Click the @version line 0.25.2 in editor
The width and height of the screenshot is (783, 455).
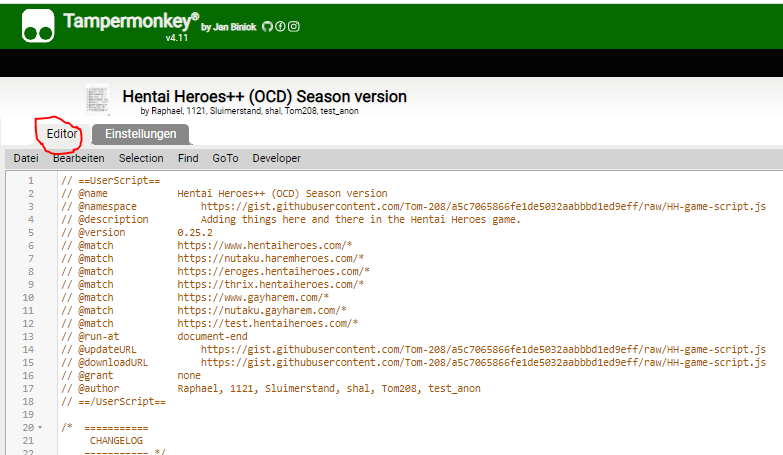pos(195,232)
